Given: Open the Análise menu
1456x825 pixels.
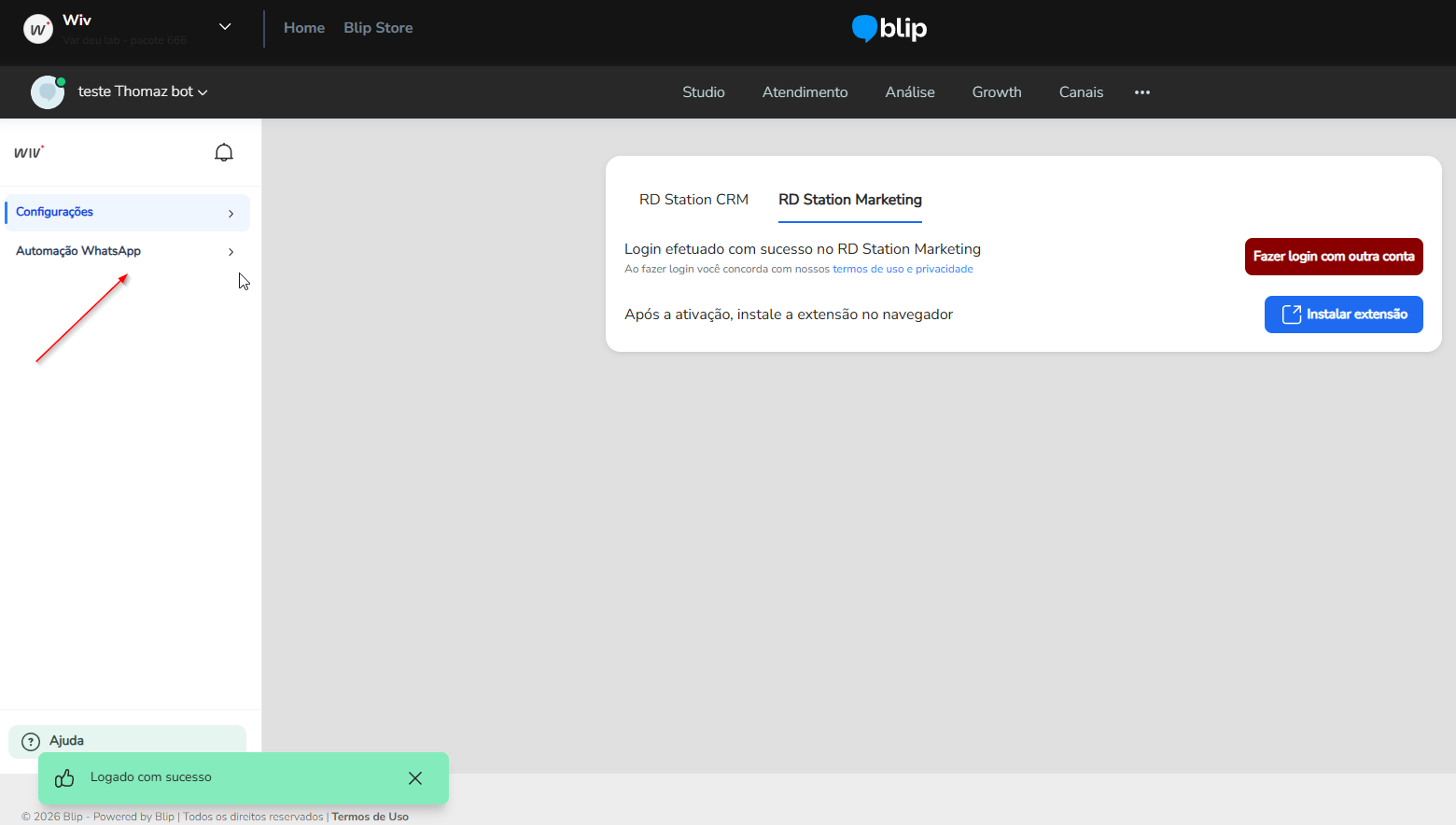Looking at the screenshot, I should coord(910,92).
